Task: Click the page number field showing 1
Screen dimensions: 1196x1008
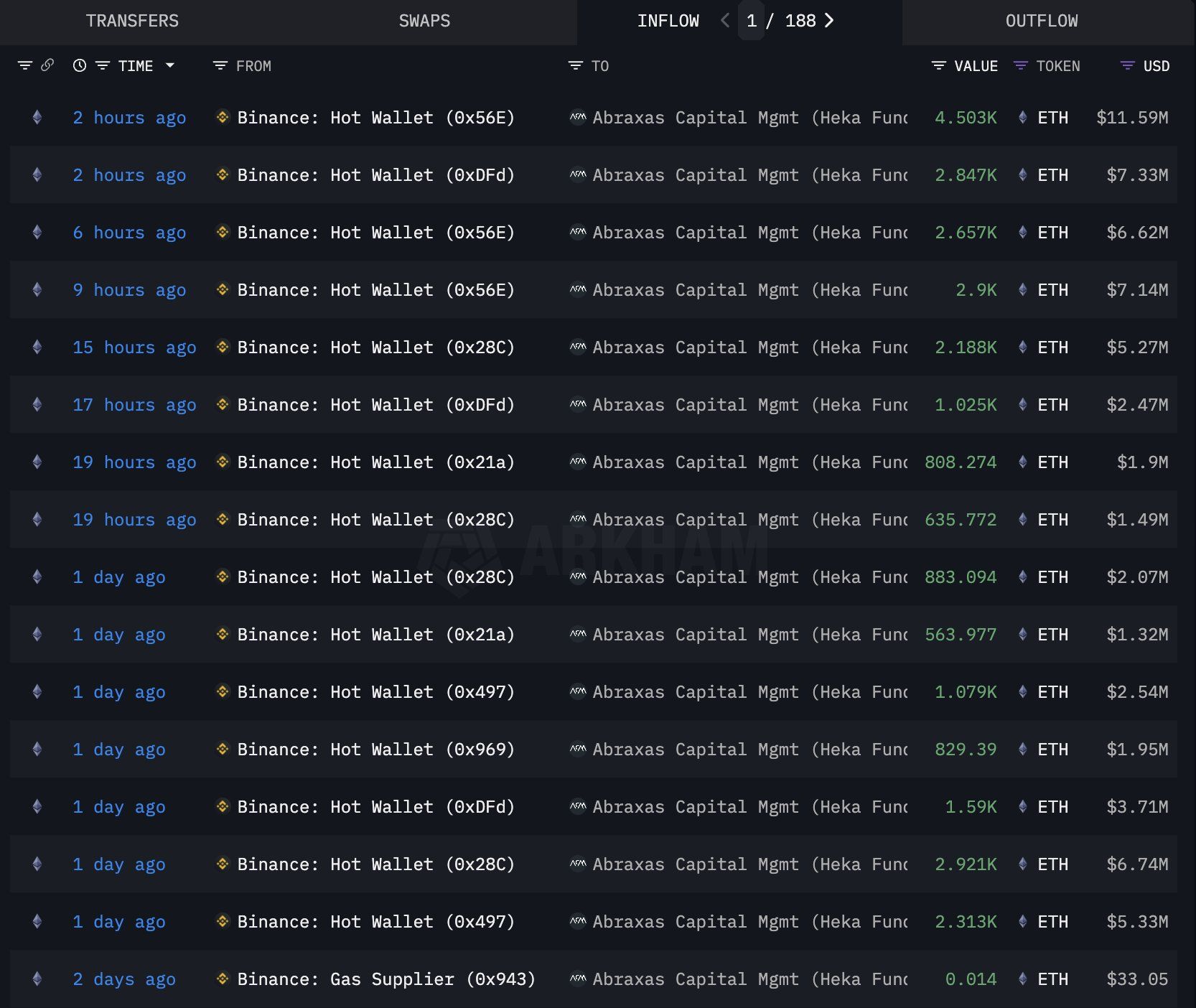Action: click(x=751, y=21)
